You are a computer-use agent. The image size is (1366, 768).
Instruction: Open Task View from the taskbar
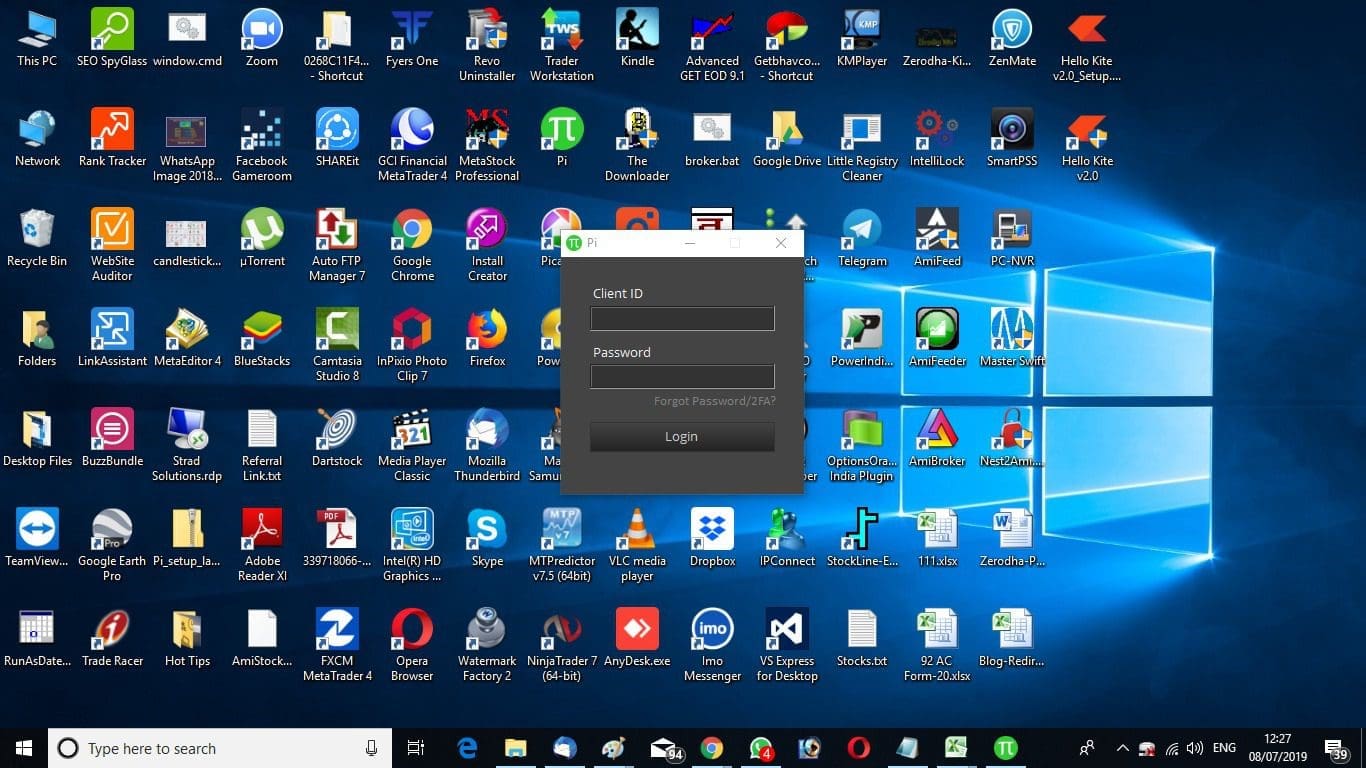[416, 748]
